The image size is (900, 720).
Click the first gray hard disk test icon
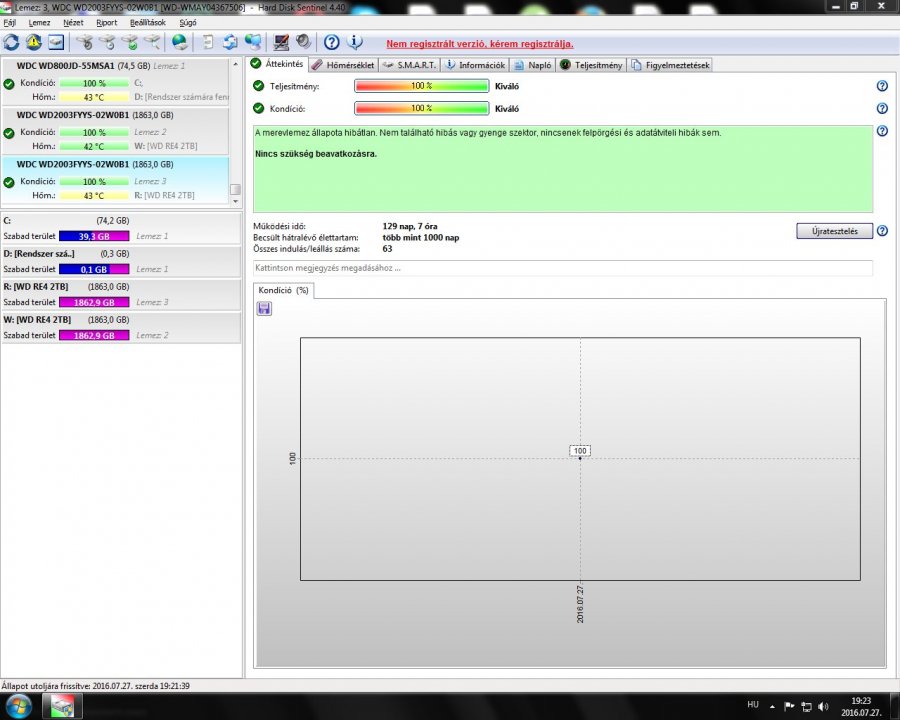pyautogui.click(x=85, y=42)
